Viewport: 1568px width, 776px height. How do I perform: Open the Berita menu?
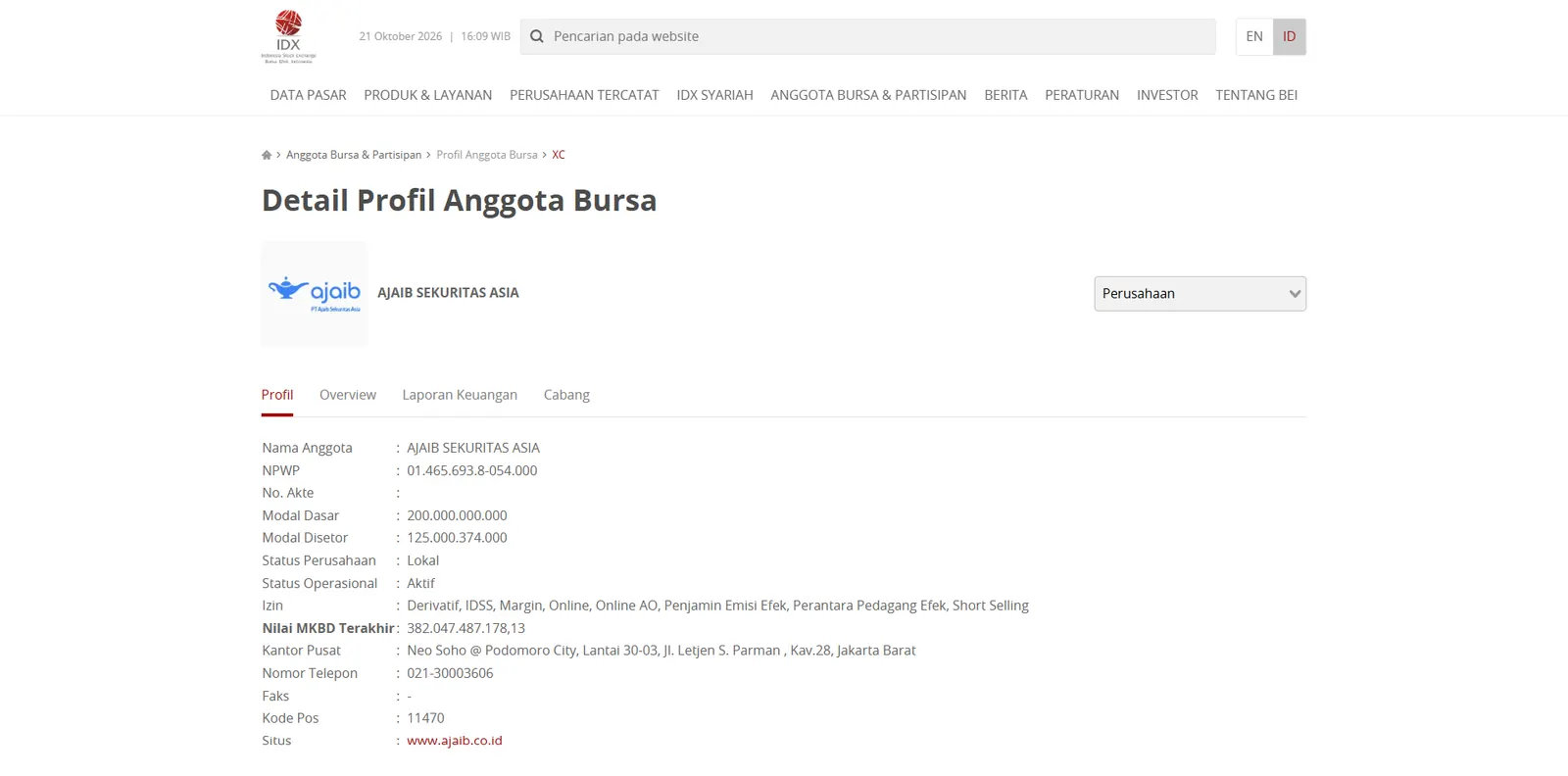(x=1005, y=95)
